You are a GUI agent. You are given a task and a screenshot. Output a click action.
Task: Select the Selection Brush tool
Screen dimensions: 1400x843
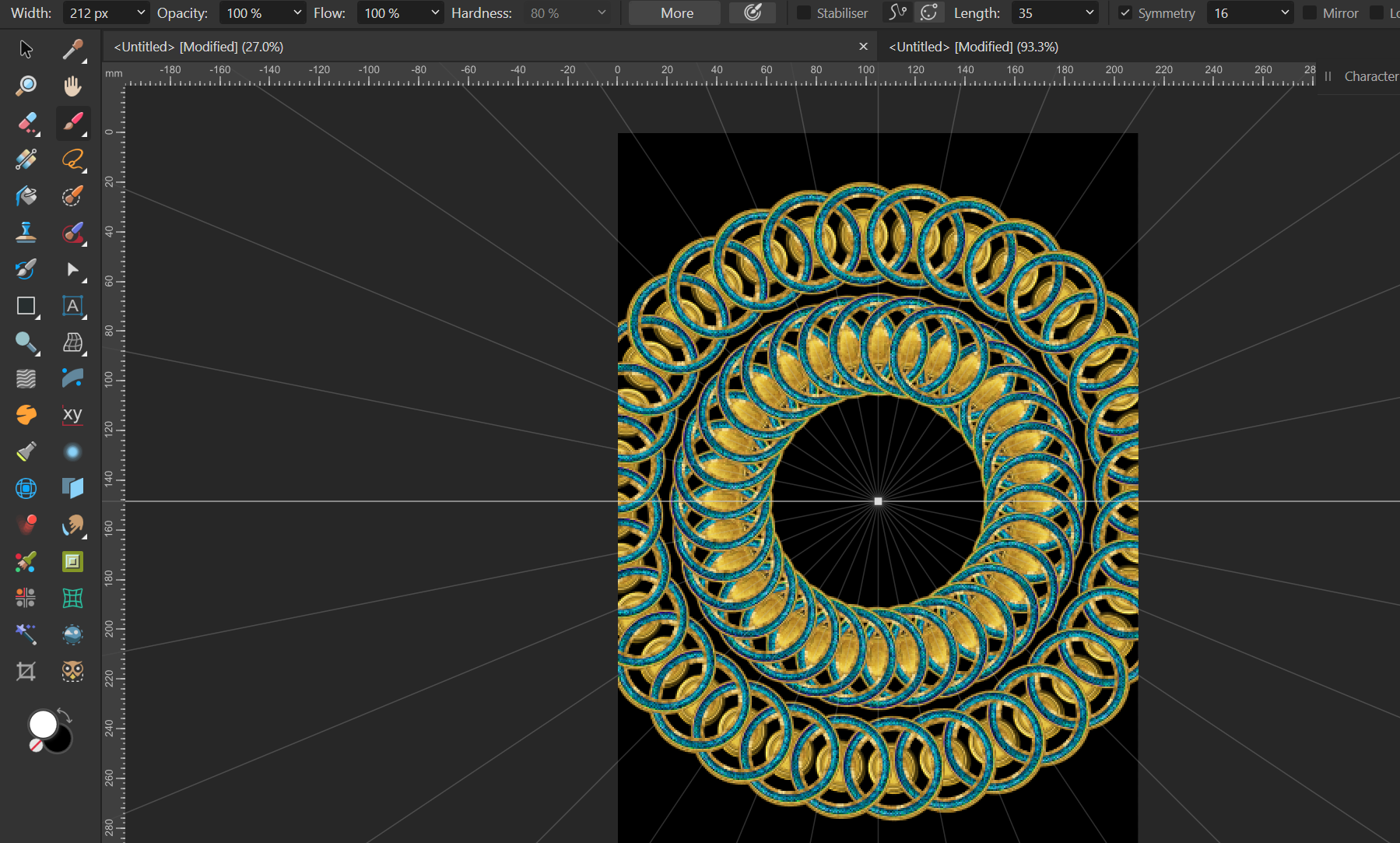coord(72,195)
